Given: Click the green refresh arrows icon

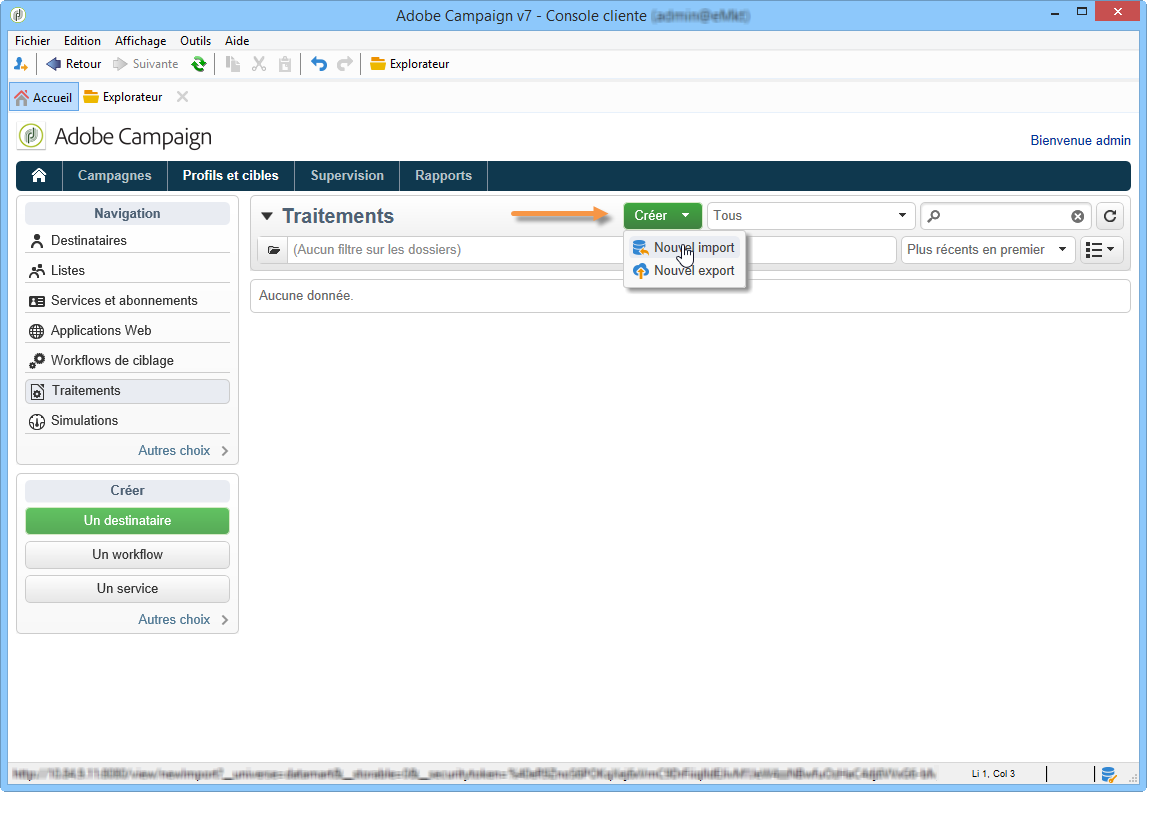Looking at the screenshot, I should [198, 64].
